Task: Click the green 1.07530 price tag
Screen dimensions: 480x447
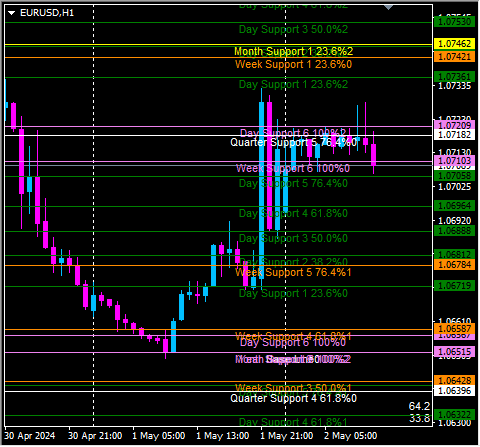Action: [x=454, y=22]
